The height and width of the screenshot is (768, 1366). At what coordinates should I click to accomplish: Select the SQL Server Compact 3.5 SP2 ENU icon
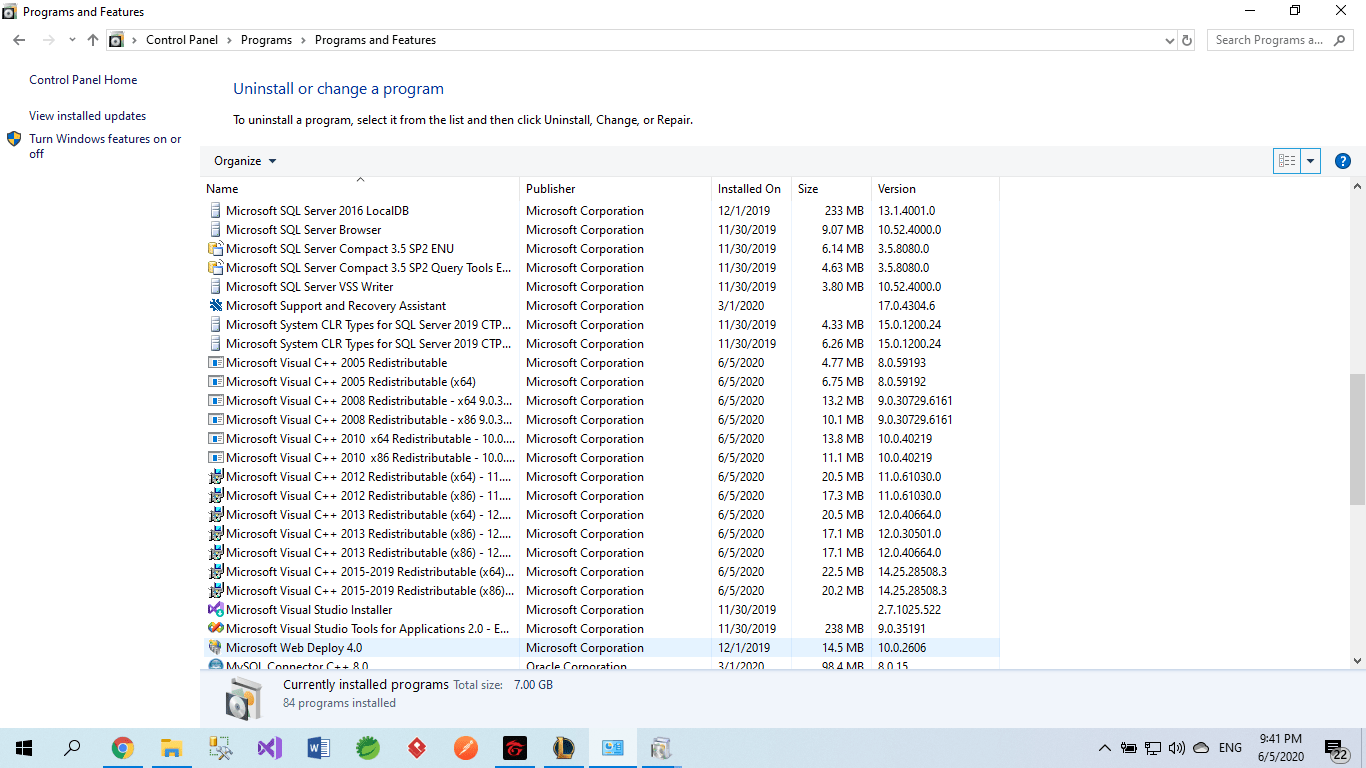click(x=215, y=249)
